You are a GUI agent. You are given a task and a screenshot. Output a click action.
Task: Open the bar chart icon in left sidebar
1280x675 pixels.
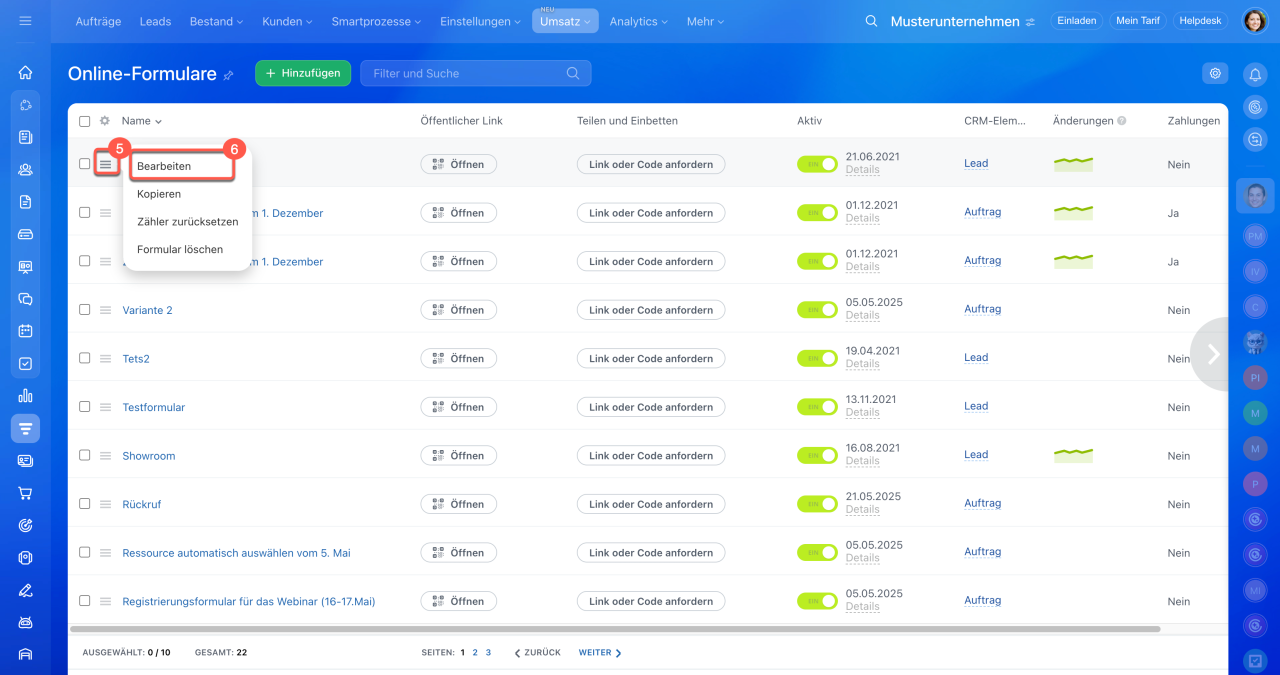[25, 396]
